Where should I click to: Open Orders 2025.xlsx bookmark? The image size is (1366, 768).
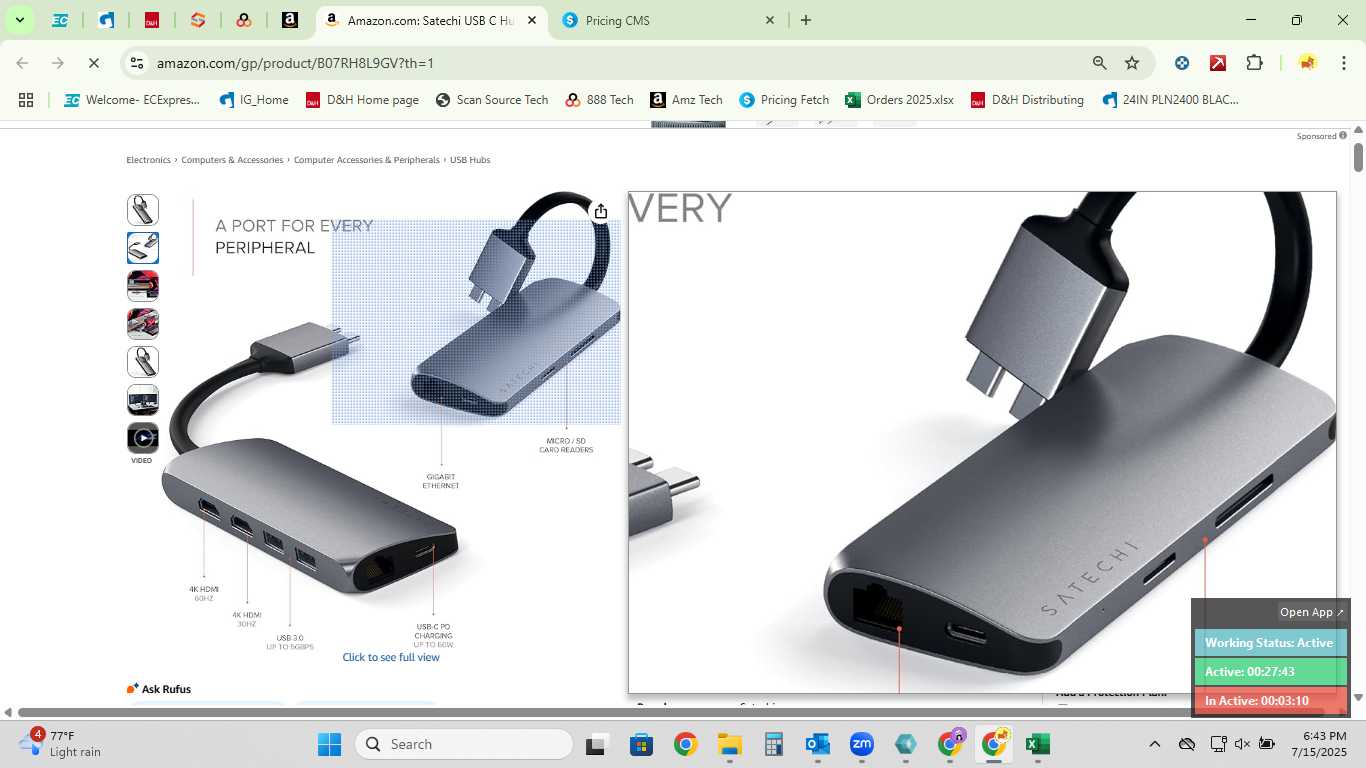tap(899, 100)
